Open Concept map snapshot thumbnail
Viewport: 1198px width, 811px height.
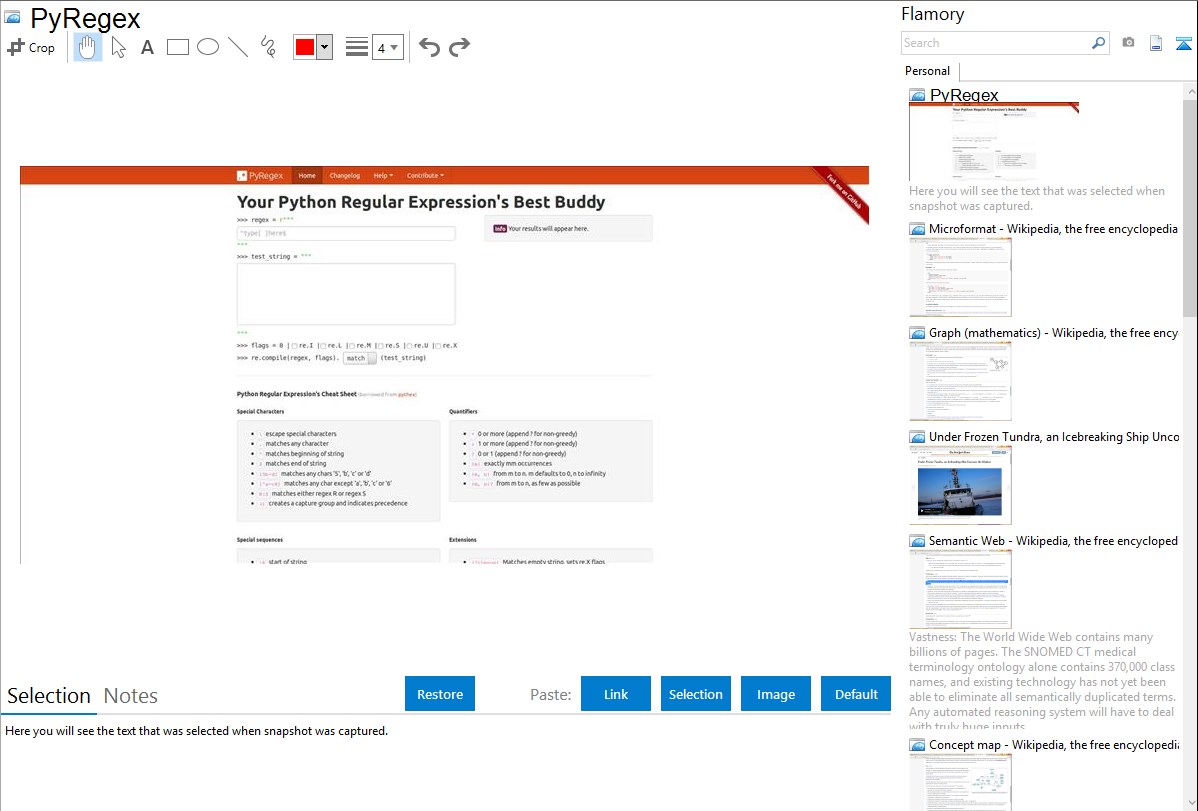[960, 782]
